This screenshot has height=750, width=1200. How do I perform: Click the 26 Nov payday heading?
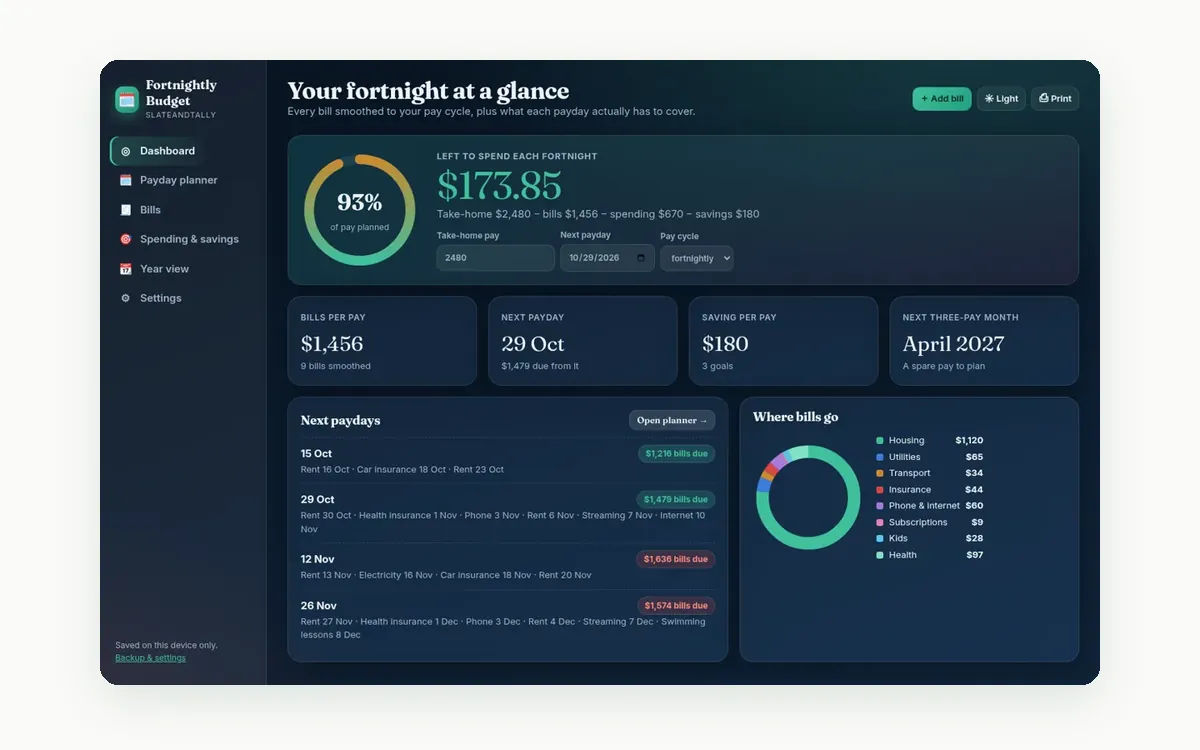319,606
